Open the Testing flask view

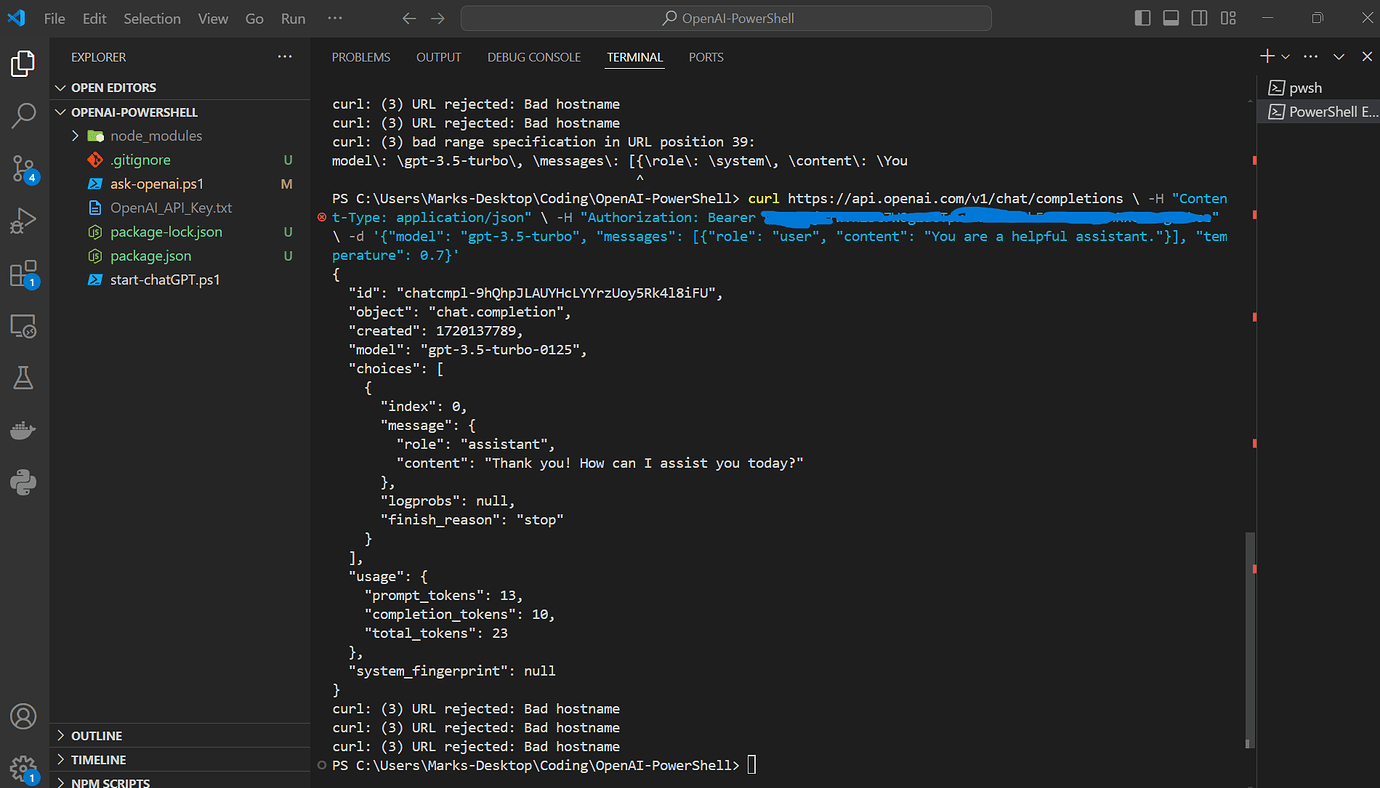point(23,377)
